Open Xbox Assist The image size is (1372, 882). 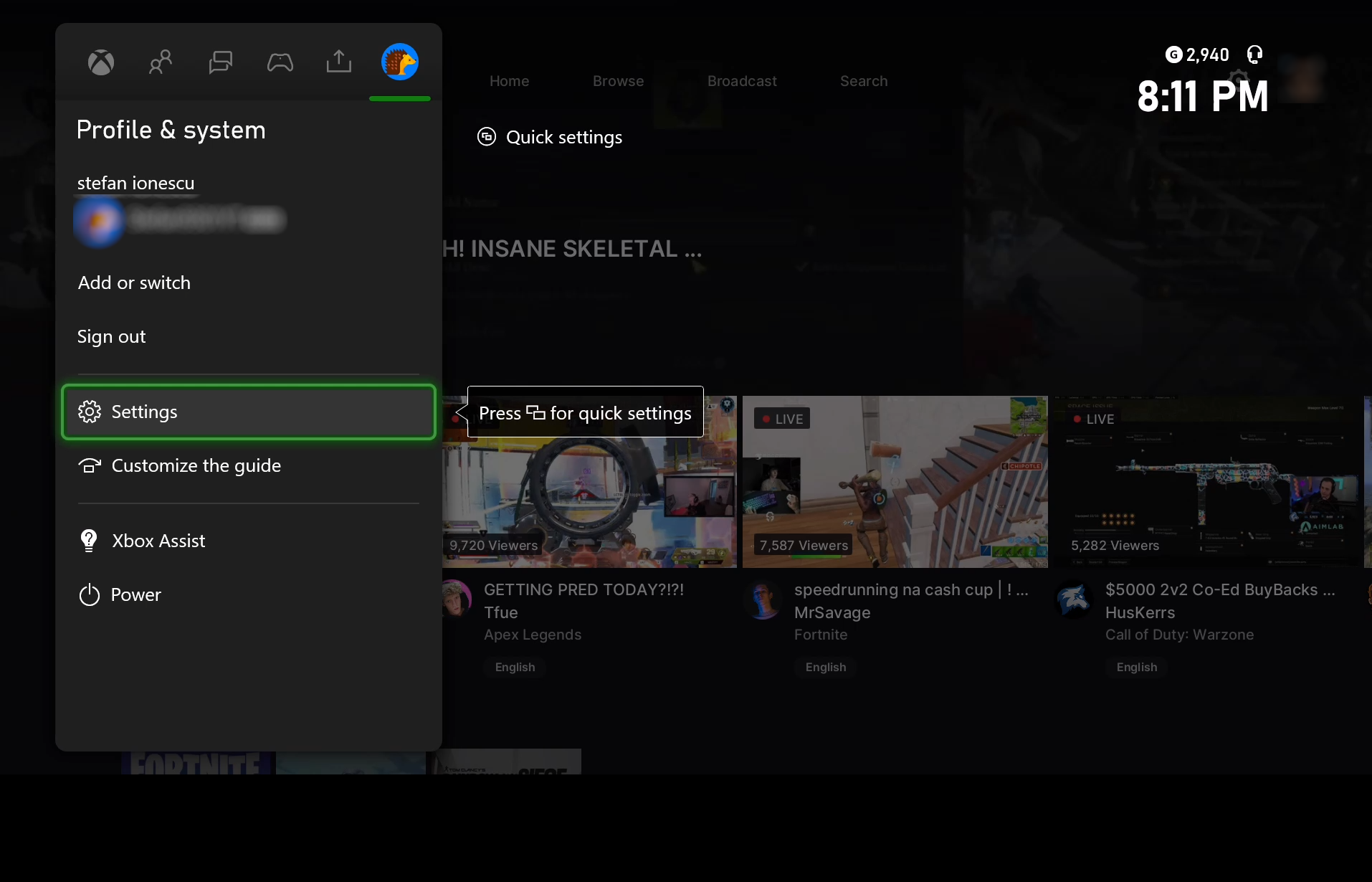(x=249, y=541)
